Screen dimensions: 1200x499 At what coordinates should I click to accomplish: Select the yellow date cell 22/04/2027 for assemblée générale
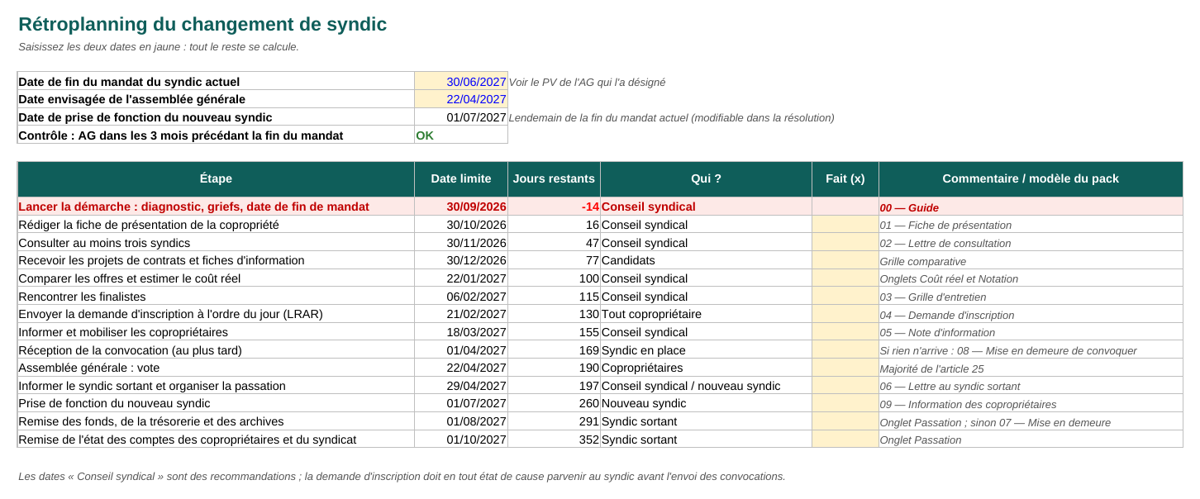tap(461, 99)
